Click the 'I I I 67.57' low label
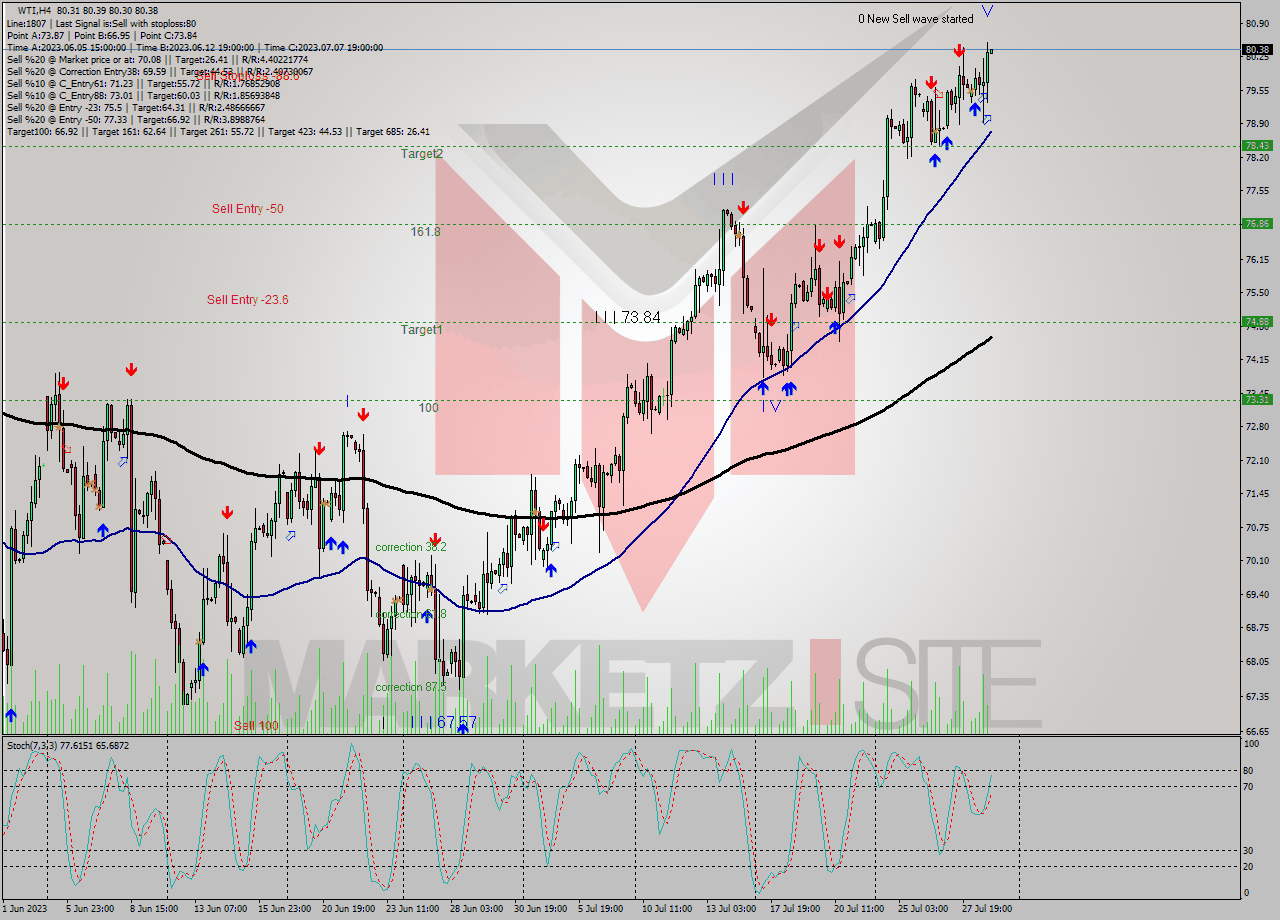Image resolution: width=1280 pixels, height=920 pixels. [x=443, y=722]
